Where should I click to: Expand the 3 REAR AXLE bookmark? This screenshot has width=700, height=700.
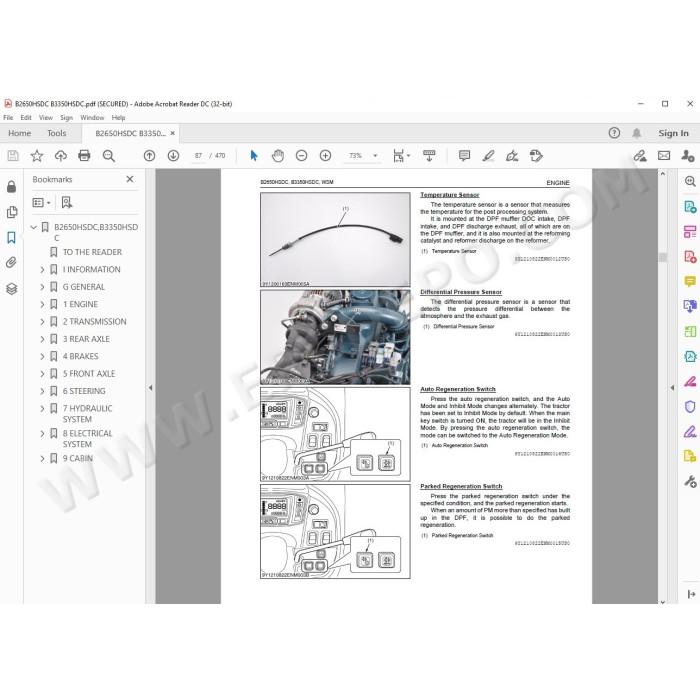coord(42,339)
